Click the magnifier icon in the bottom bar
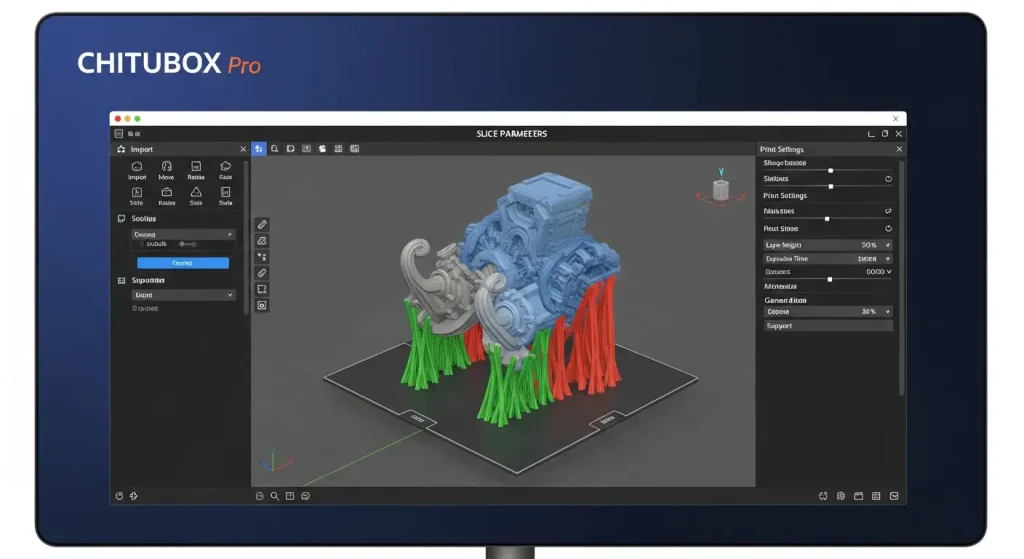The height and width of the screenshot is (559, 1024). (275, 496)
